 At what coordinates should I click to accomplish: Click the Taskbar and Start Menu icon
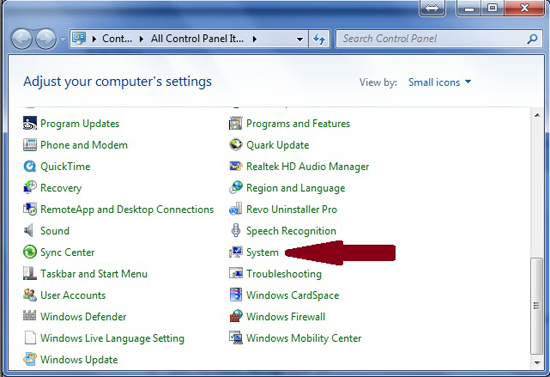pos(30,273)
